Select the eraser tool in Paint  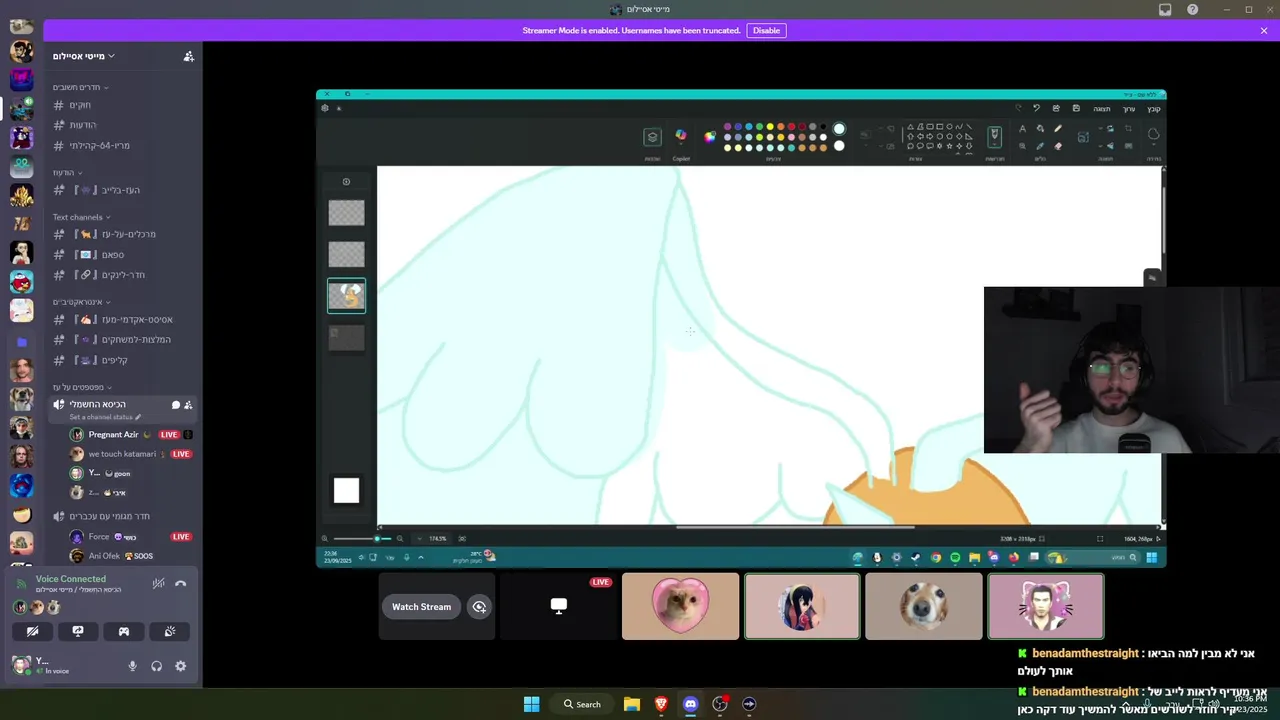coord(1058,146)
